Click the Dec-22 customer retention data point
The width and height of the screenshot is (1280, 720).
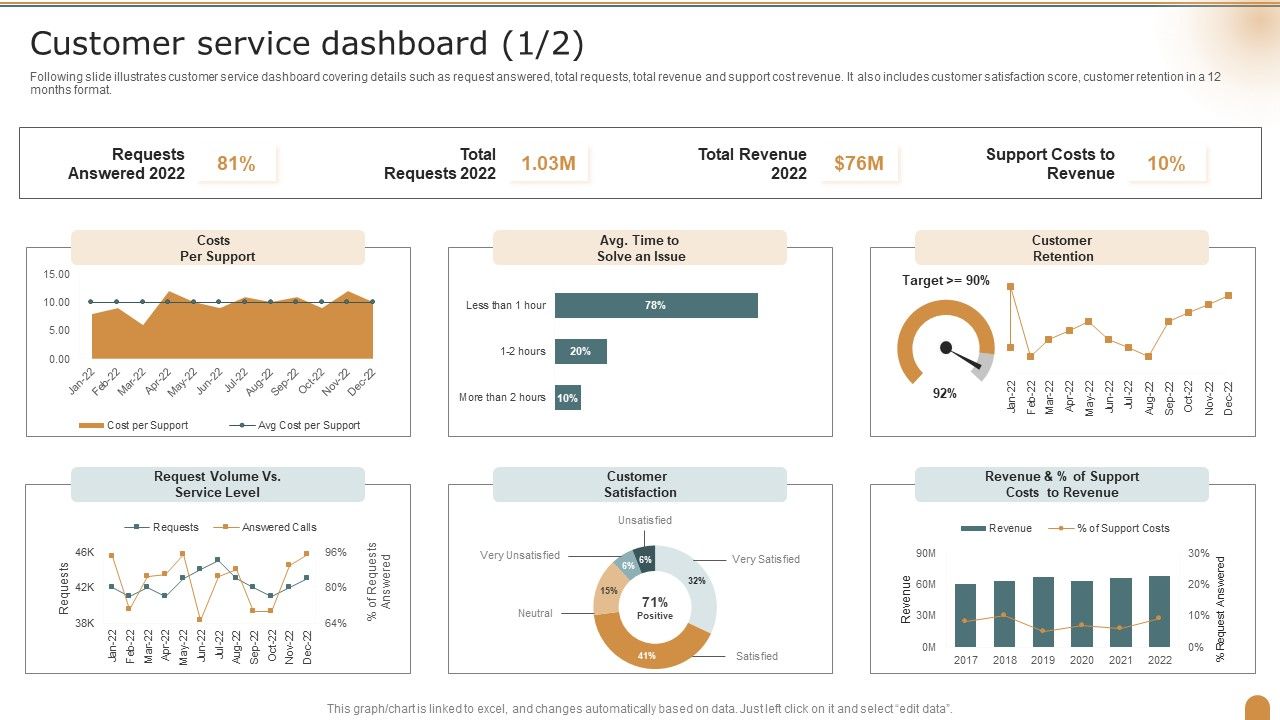[1228, 295]
